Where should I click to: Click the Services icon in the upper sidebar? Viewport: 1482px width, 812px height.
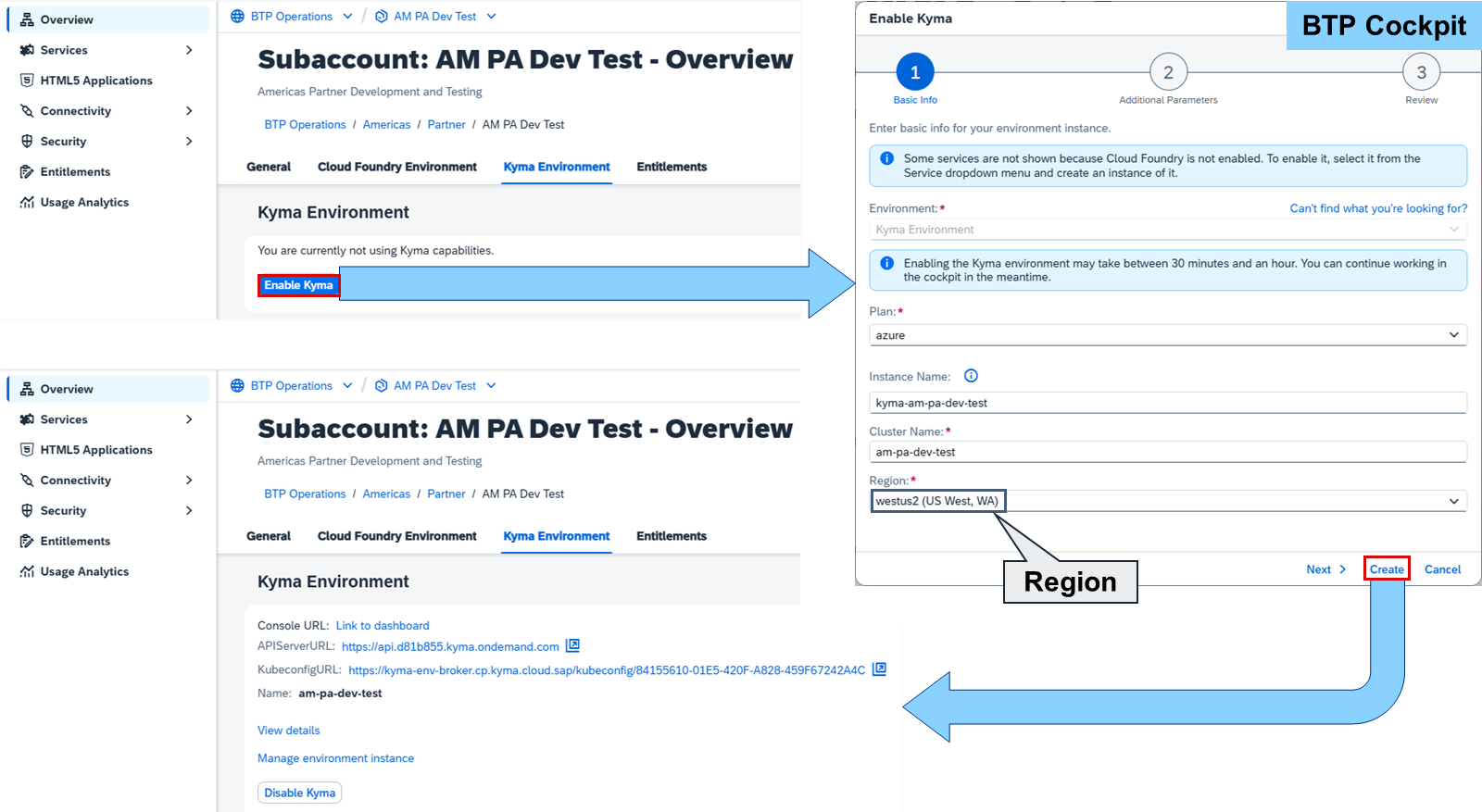pos(27,50)
